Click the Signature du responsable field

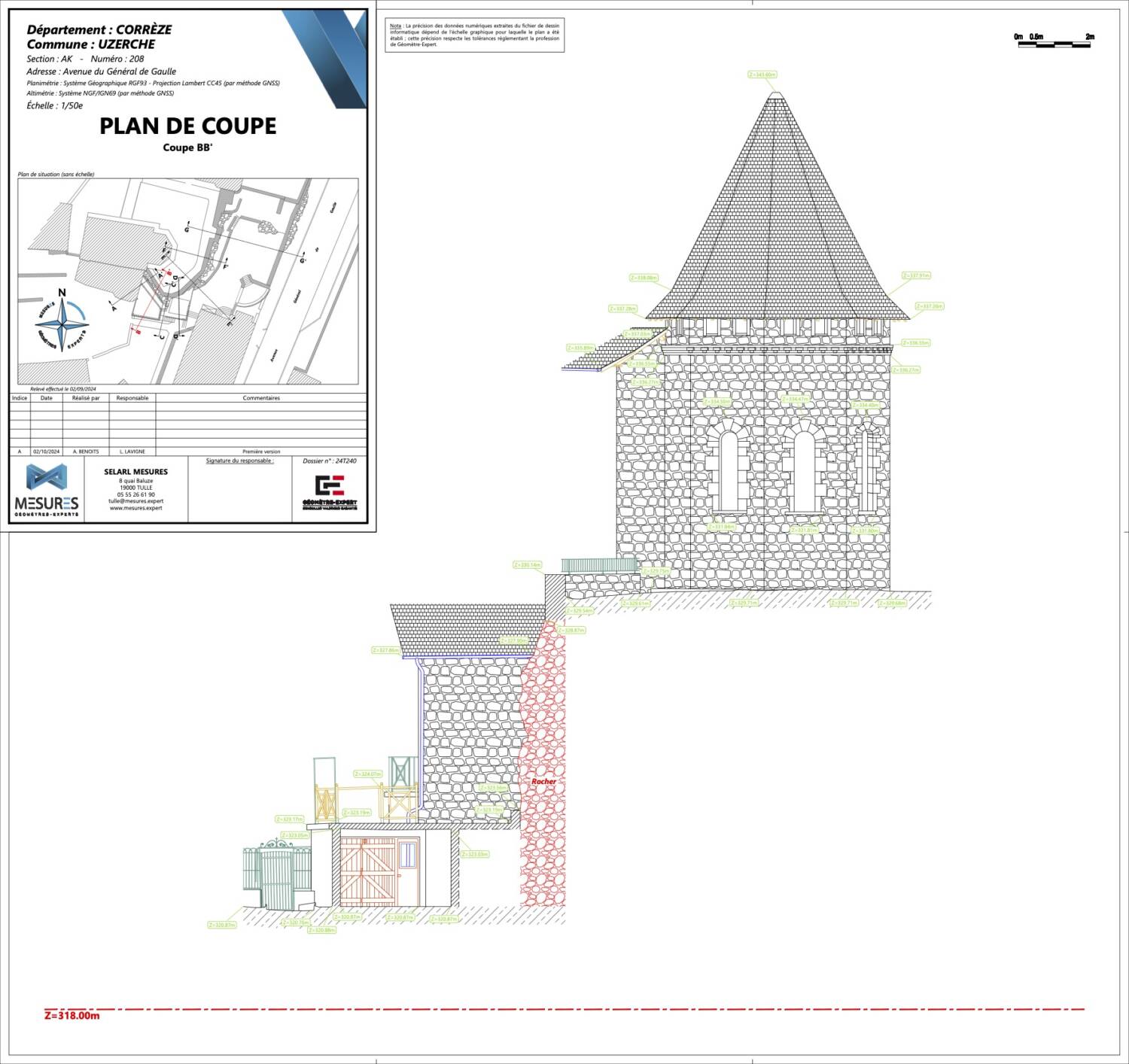240,461
